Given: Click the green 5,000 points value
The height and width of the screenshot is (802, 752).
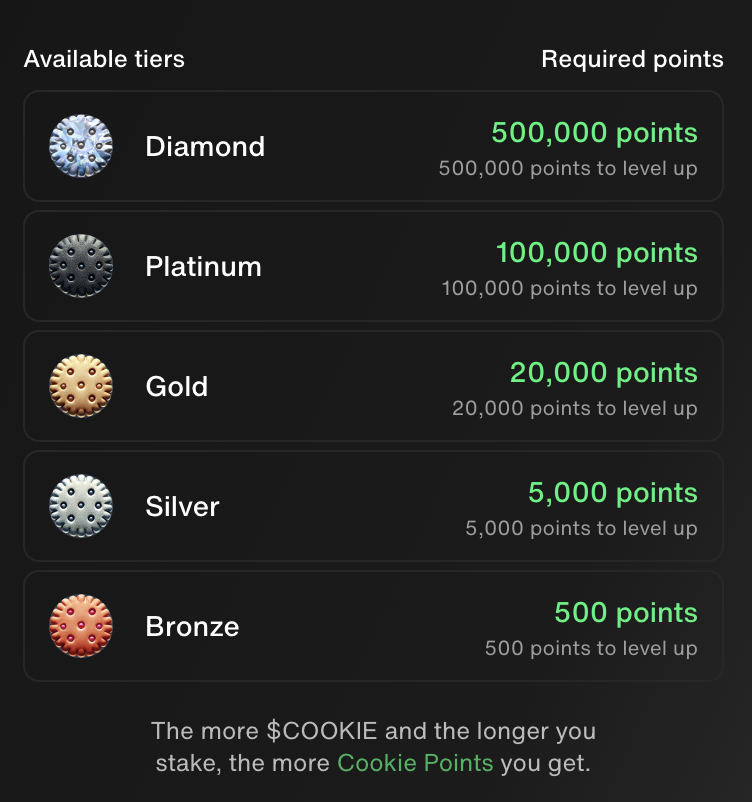Looking at the screenshot, I should pos(613,493).
